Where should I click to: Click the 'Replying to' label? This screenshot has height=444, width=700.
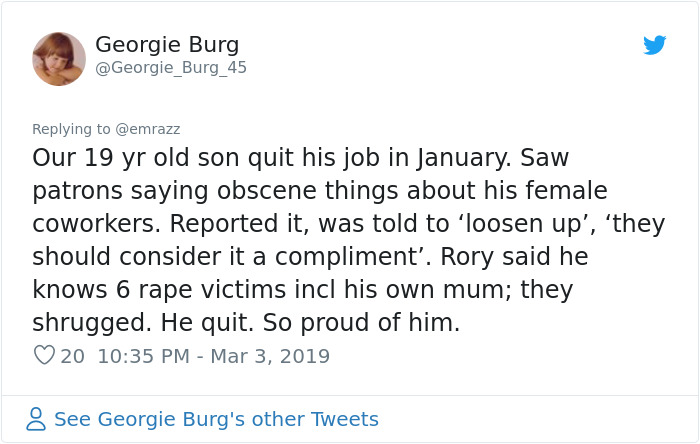pos(72,129)
